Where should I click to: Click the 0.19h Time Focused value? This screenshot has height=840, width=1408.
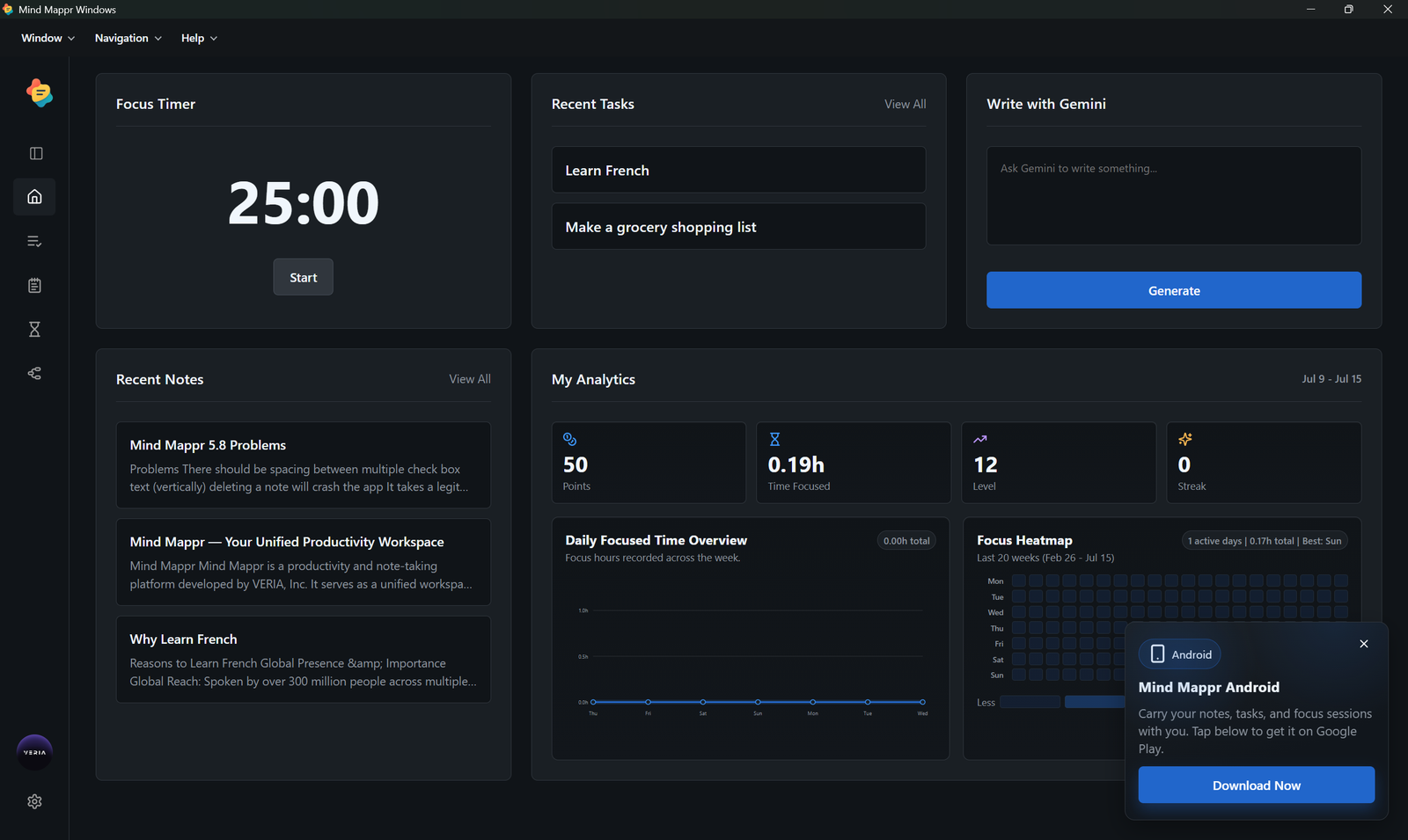[x=796, y=465]
